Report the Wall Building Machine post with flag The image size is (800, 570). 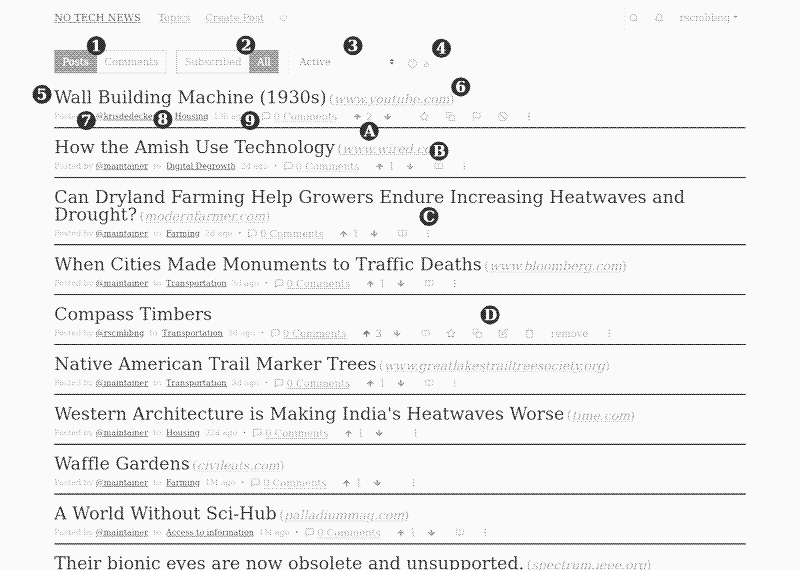[x=477, y=117]
